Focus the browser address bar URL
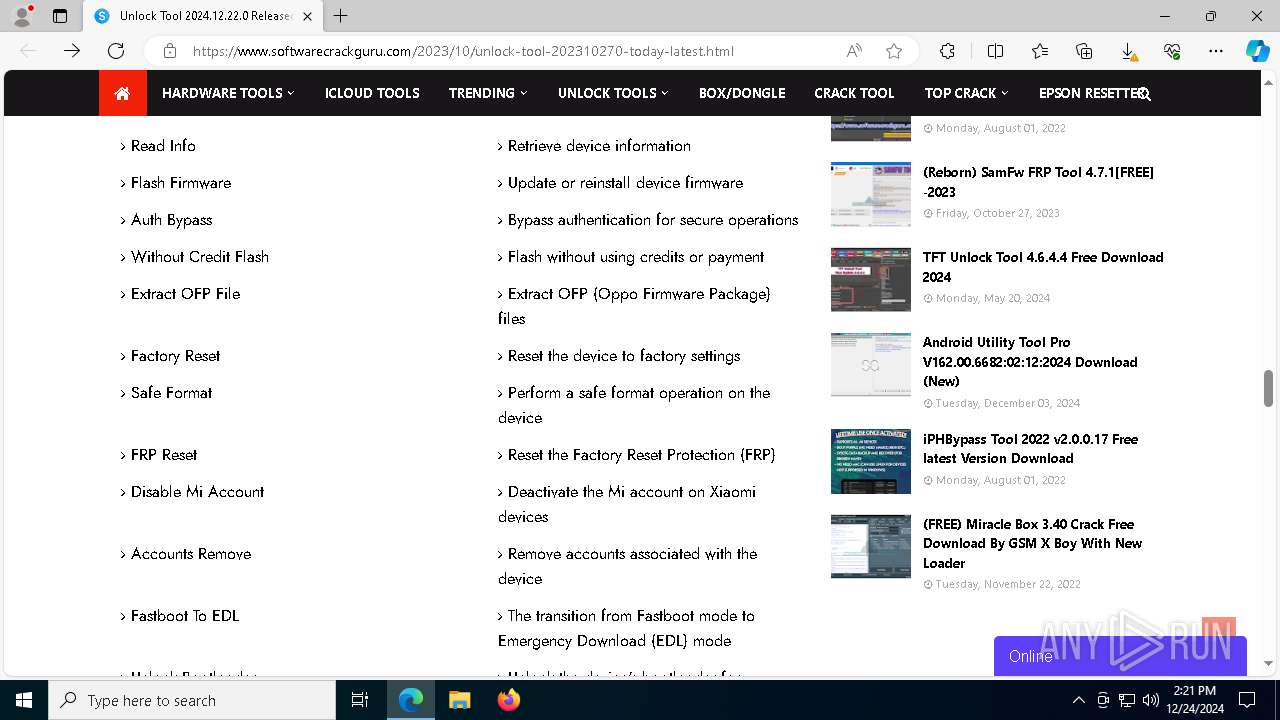This screenshot has height=720, width=1280. coord(463,51)
